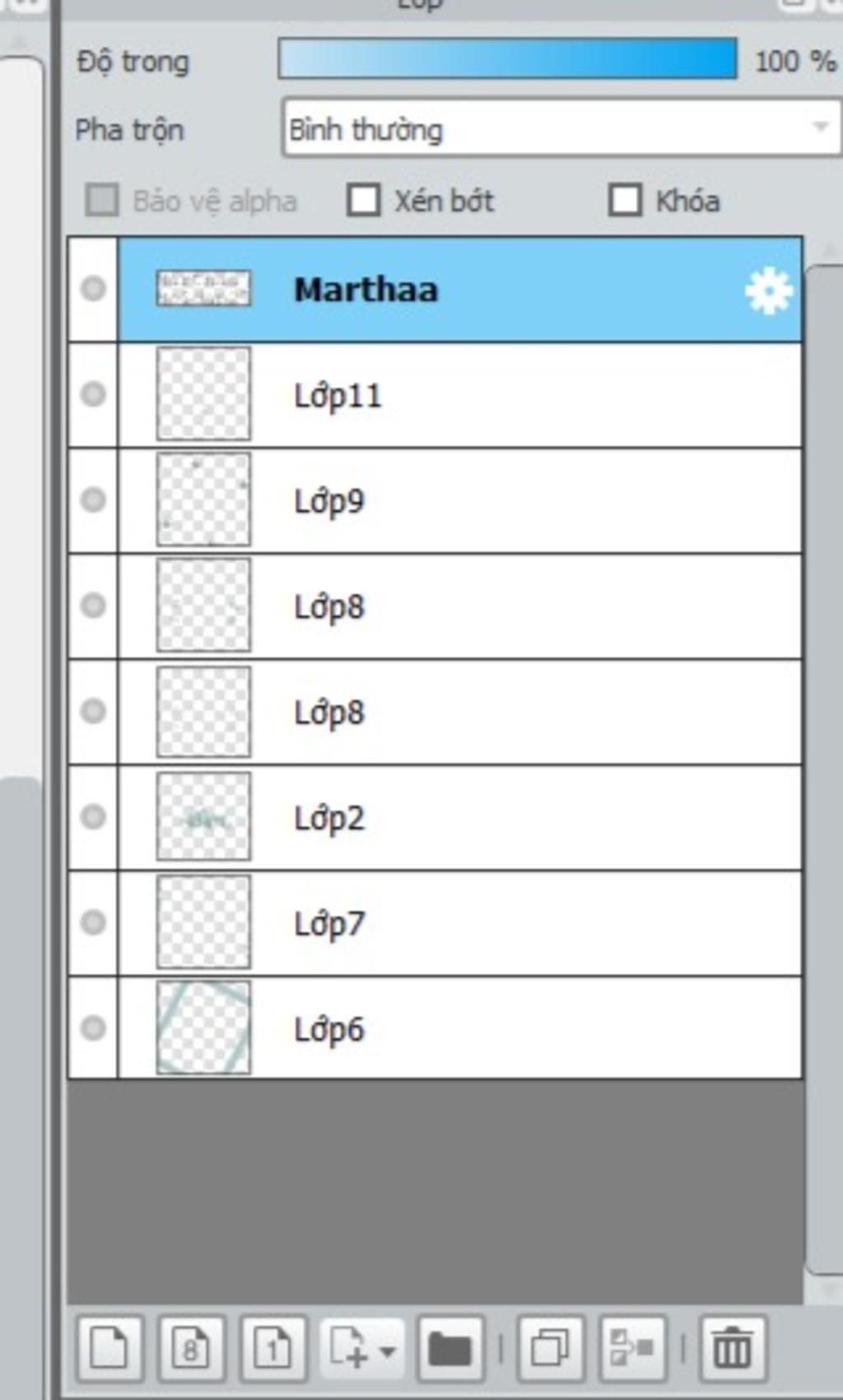The width and height of the screenshot is (843, 1400).
Task: Delete the selected layer with trash icon
Action: pos(732,1349)
